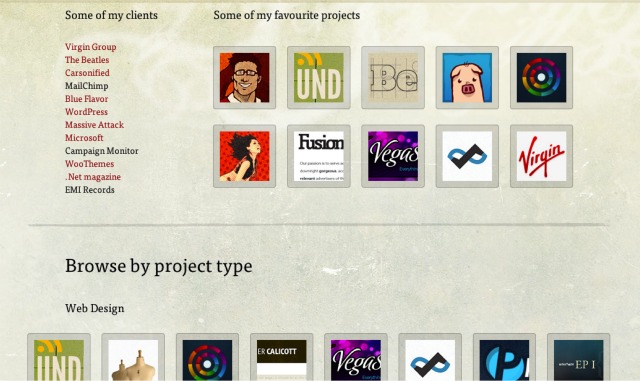Open the green UND favourite project thumbnail

319,78
